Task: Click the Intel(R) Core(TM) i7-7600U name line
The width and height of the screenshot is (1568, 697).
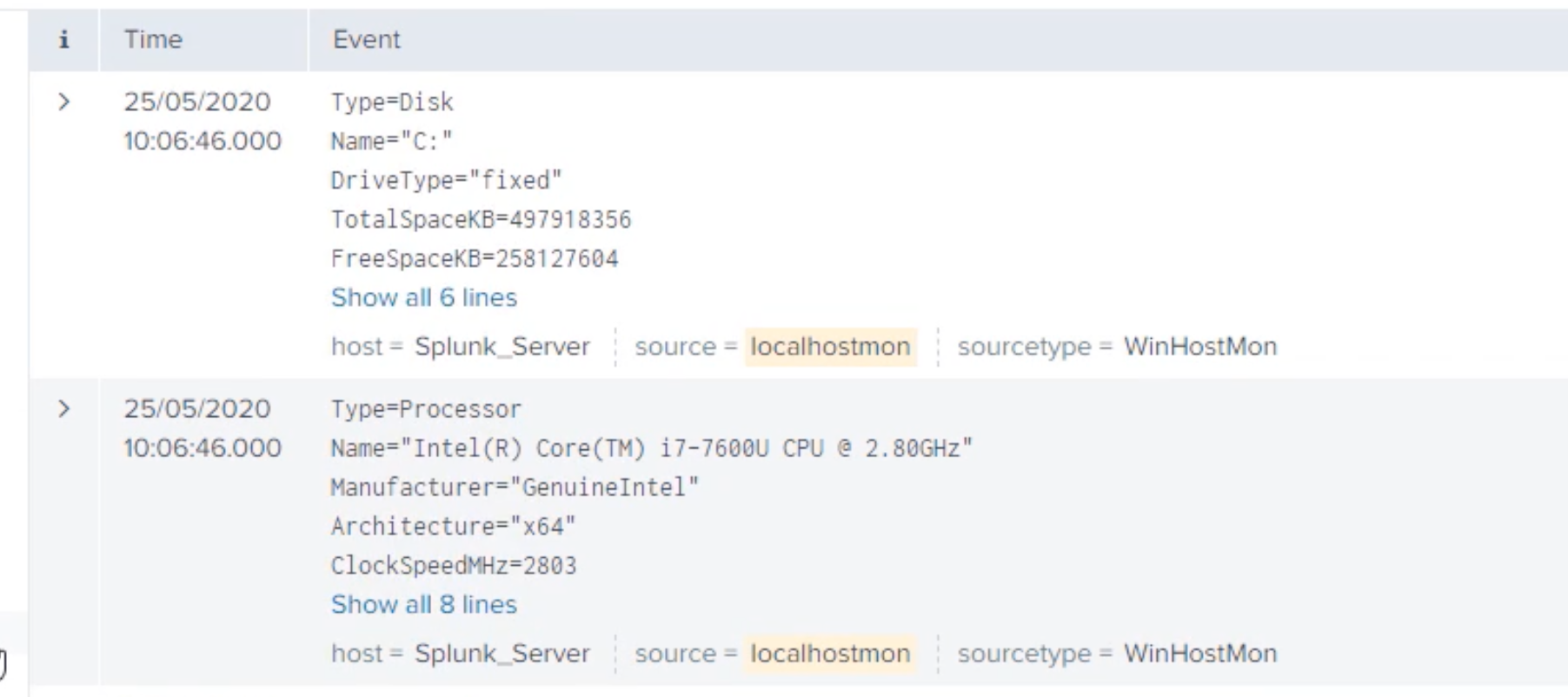Action: click(x=652, y=448)
